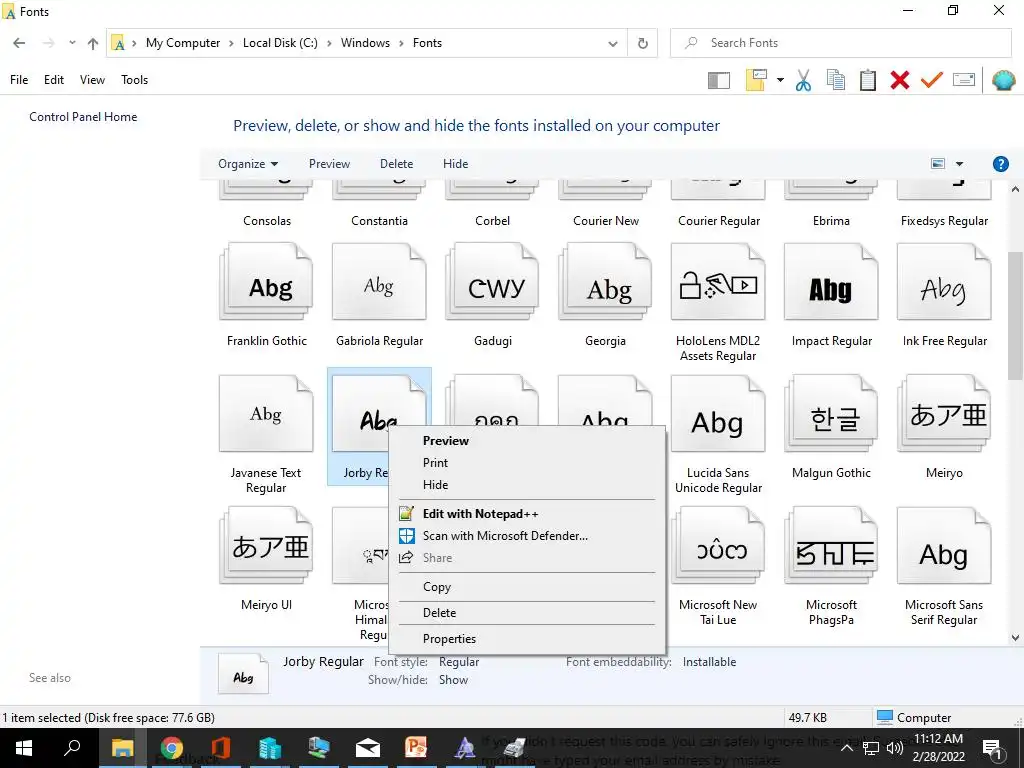Screen dimensions: 1024x768
Task: Select the Malgun Gothic font
Action: [831, 428]
